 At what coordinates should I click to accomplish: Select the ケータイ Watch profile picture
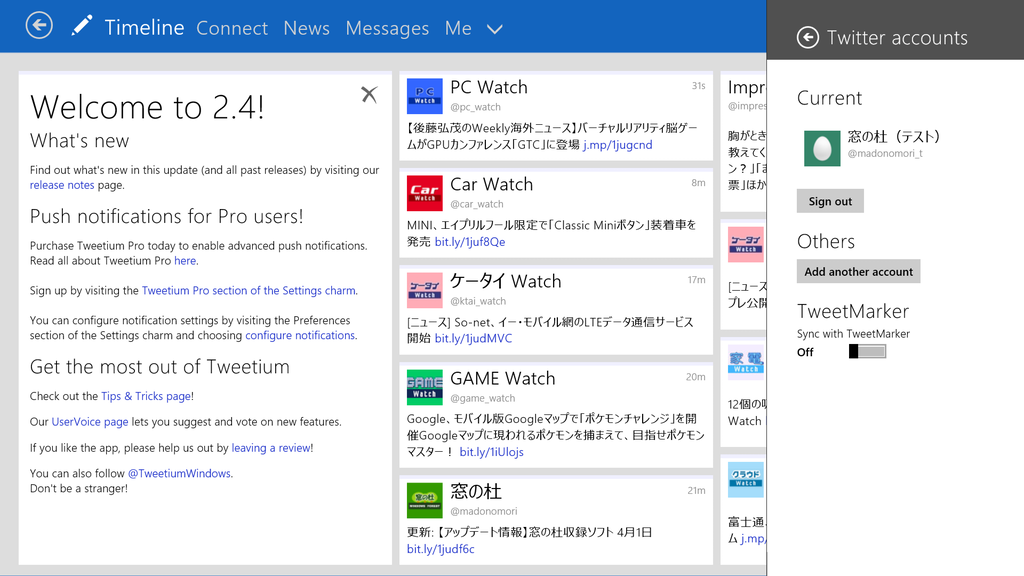tap(424, 291)
